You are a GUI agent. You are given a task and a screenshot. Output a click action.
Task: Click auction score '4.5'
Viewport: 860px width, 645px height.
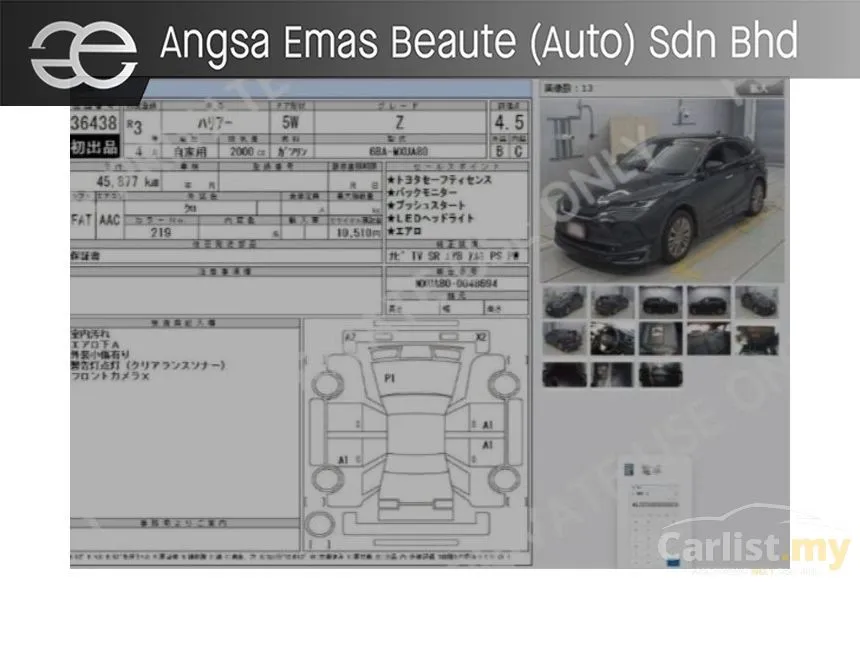[510, 122]
